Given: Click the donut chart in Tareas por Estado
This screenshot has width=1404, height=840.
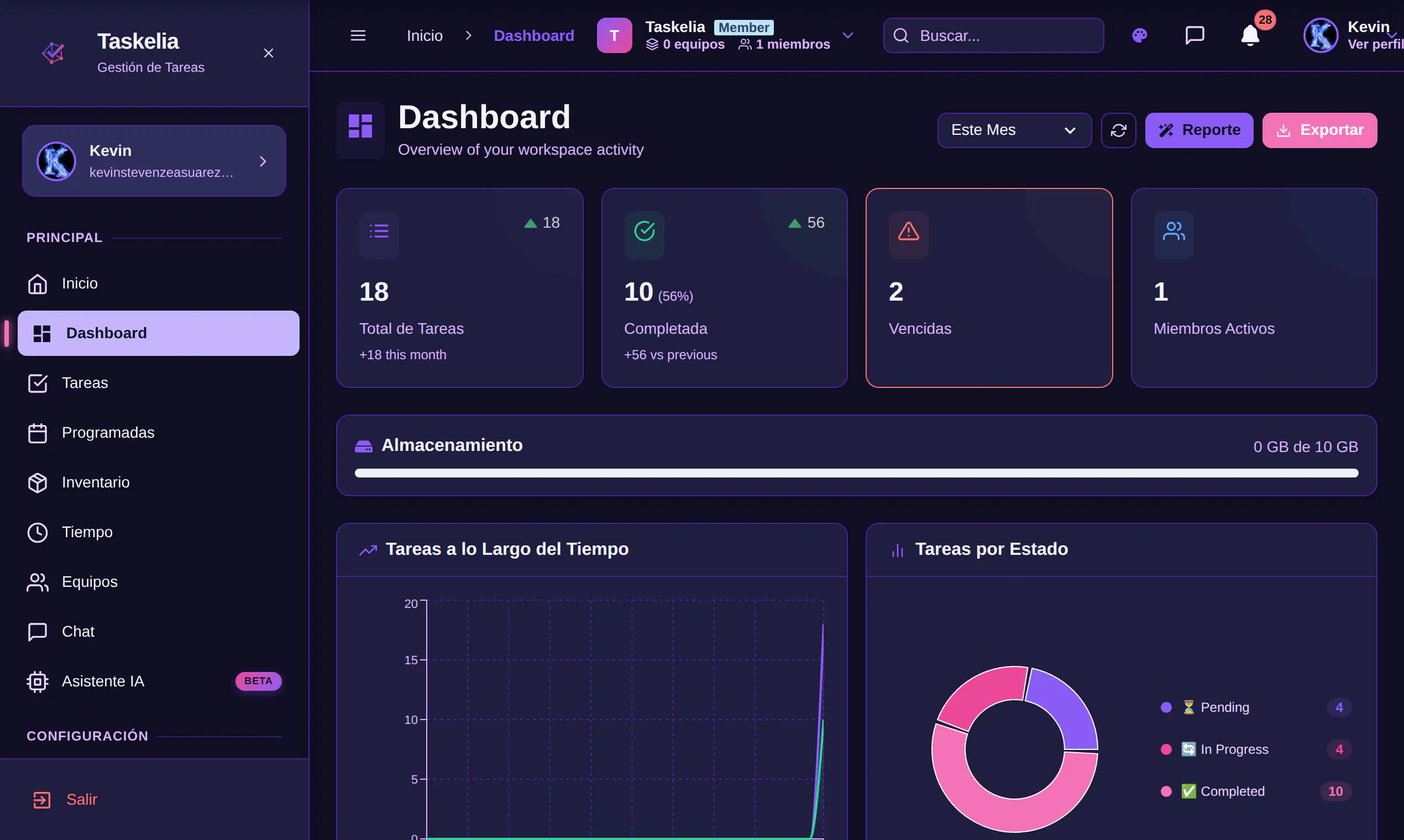Looking at the screenshot, I should tap(1014, 749).
